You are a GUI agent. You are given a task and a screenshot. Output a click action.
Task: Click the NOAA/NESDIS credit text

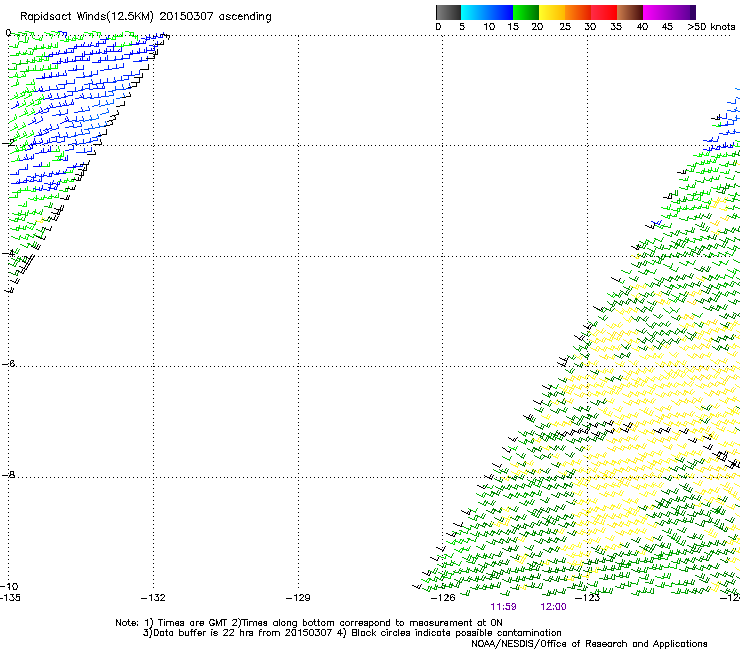[589, 644]
